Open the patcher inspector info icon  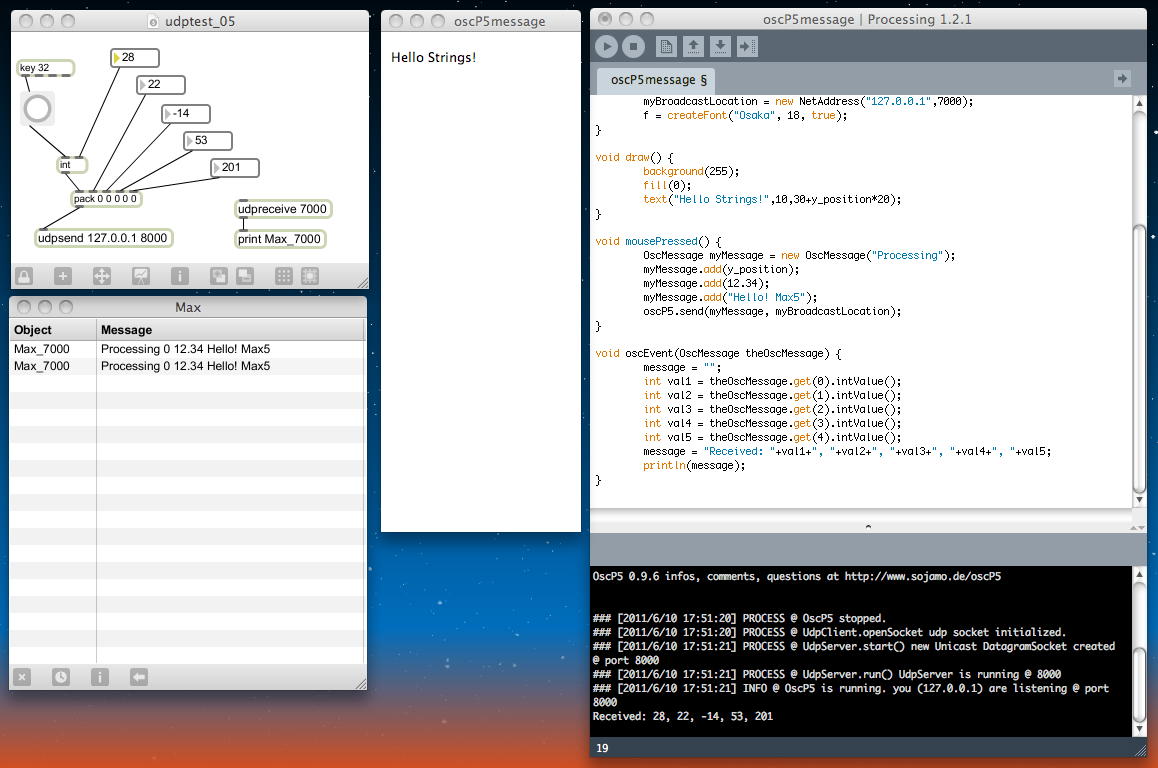[180, 276]
